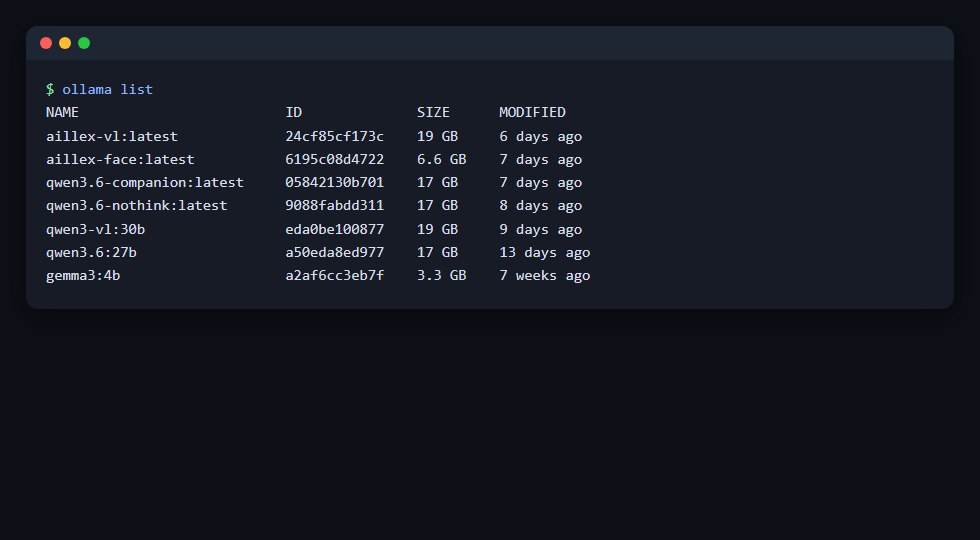Click the qwen3.6:27b model name
Image resolution: width=980 pixels, height=540 pixels.
point(91,252)
